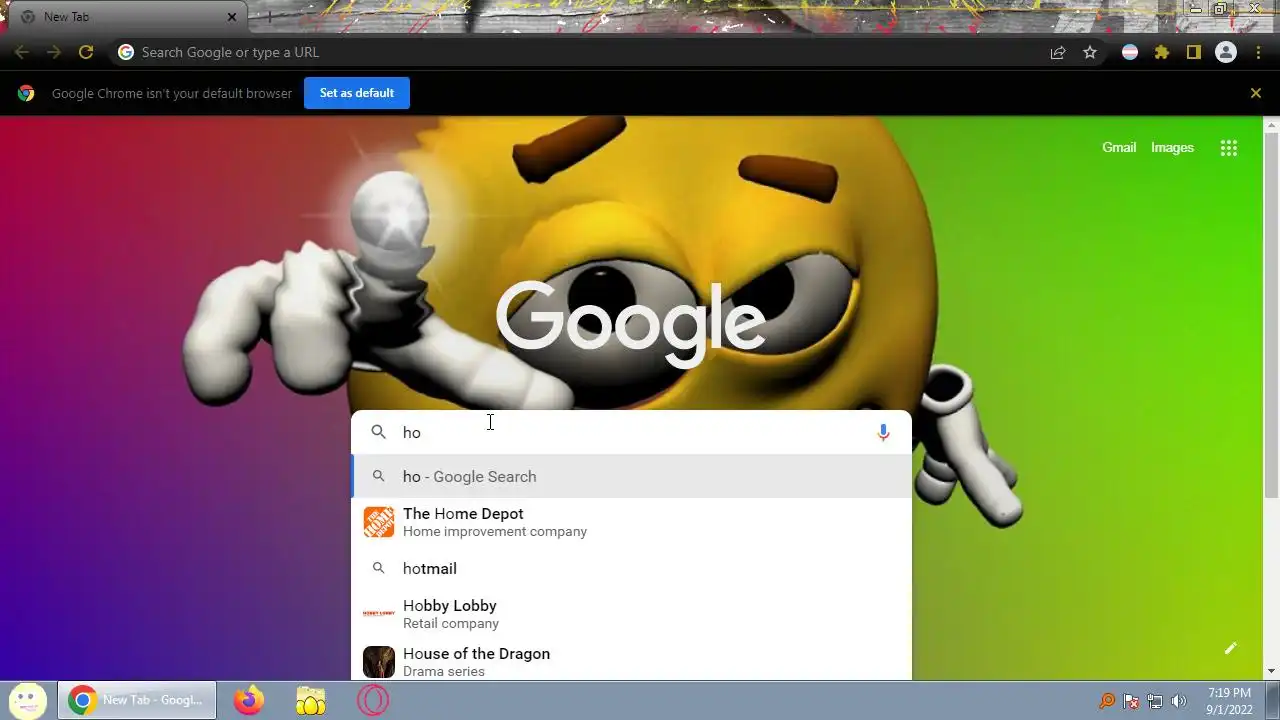Choose the hotmail suggestion
The image size is (1280, 720).
click(x=632, y=568)
